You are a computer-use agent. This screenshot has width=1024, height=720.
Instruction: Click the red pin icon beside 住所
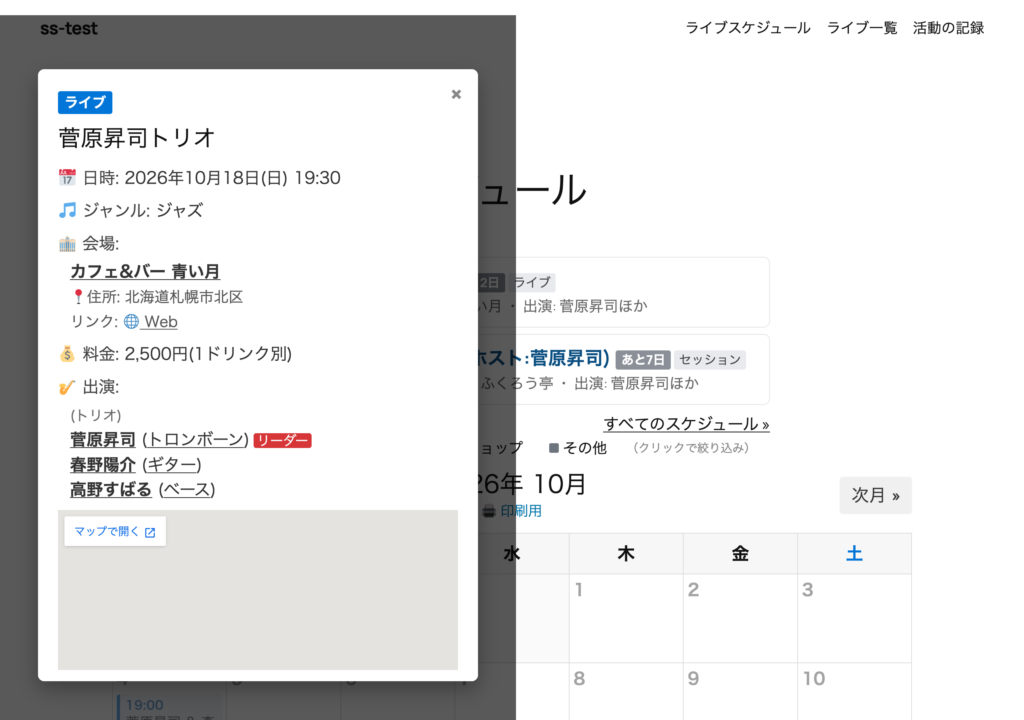[78, 297]
